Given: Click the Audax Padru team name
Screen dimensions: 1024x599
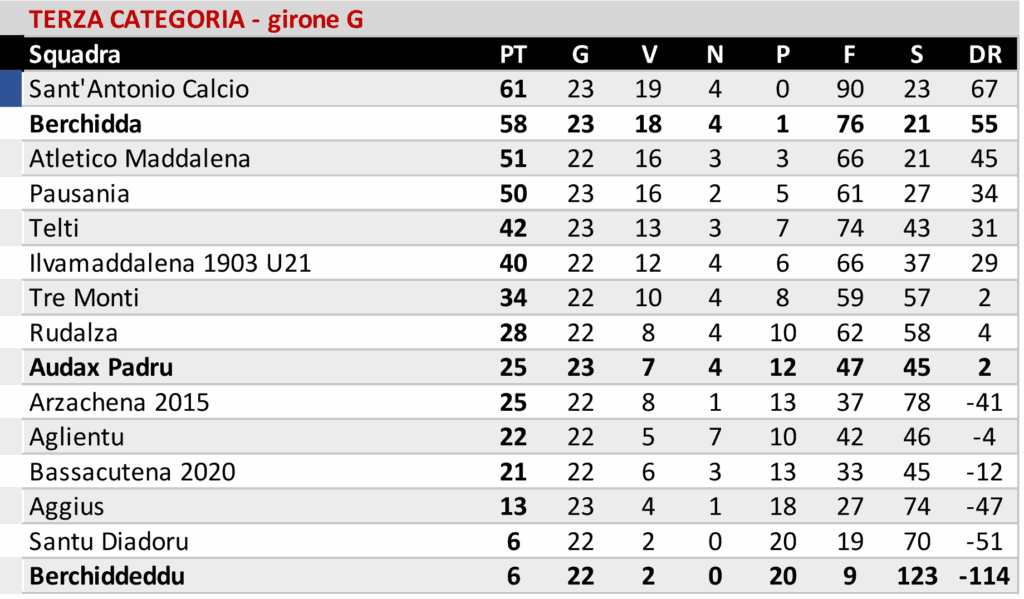Looking at the screenshot, I should pos(101,367).
